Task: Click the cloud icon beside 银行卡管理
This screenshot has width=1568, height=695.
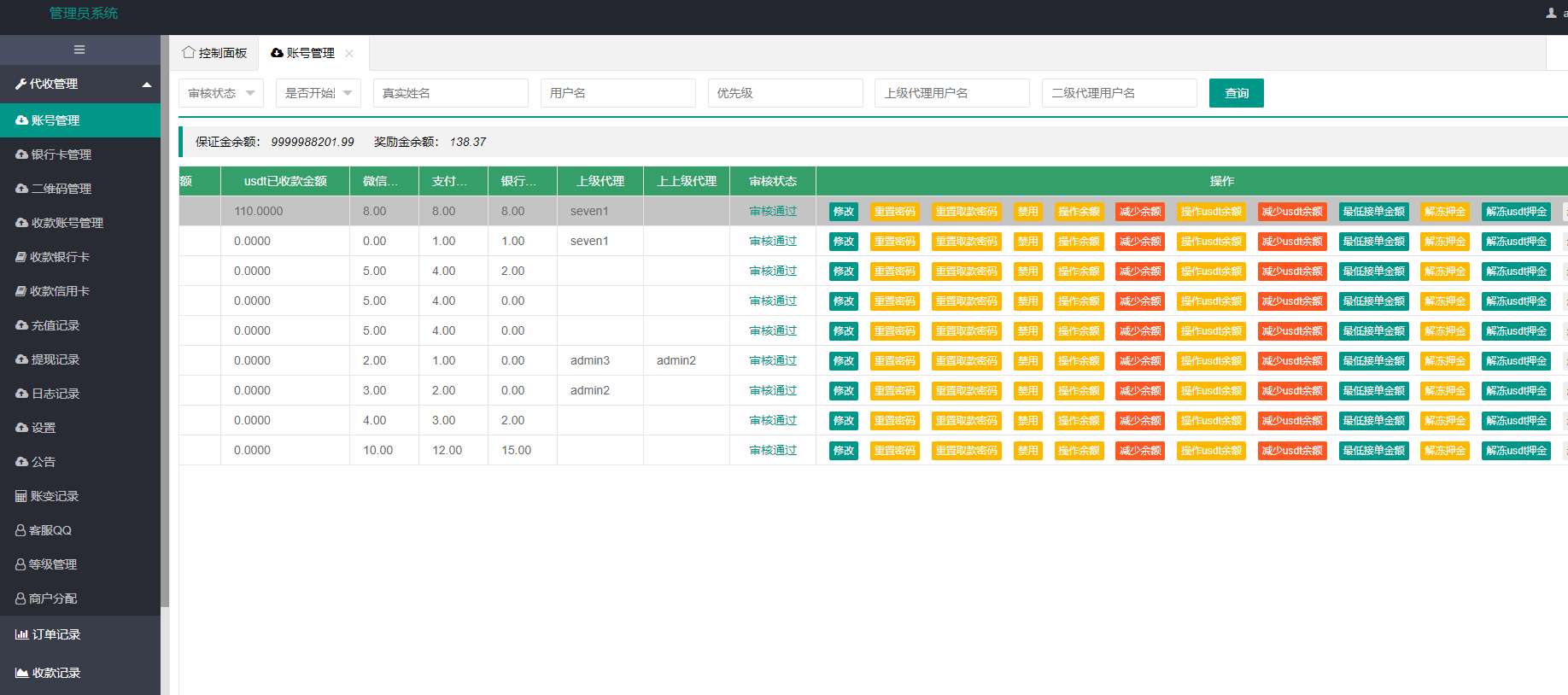Action: (22, 155)
